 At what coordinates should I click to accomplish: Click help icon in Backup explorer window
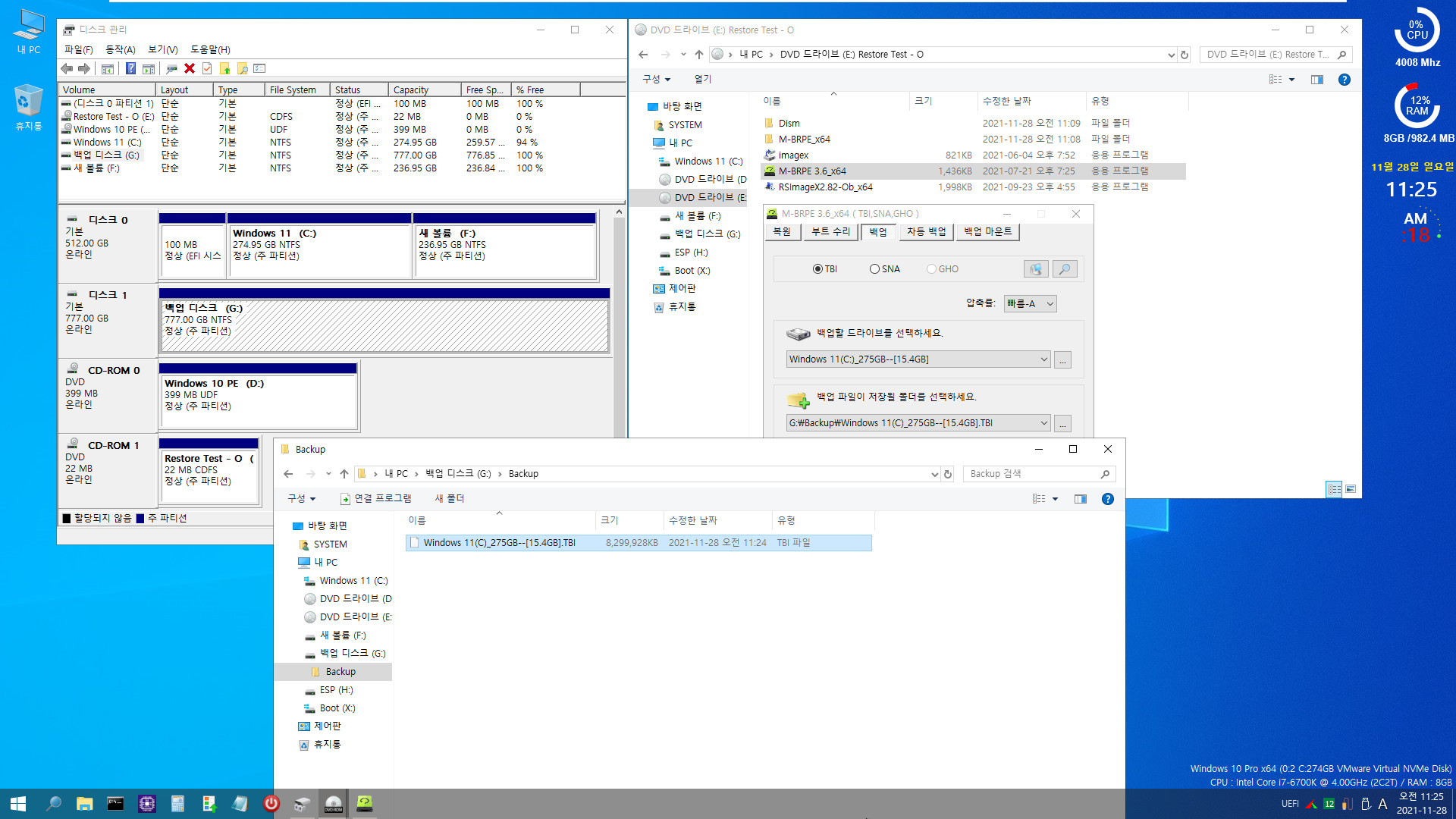coord(1108,499)
